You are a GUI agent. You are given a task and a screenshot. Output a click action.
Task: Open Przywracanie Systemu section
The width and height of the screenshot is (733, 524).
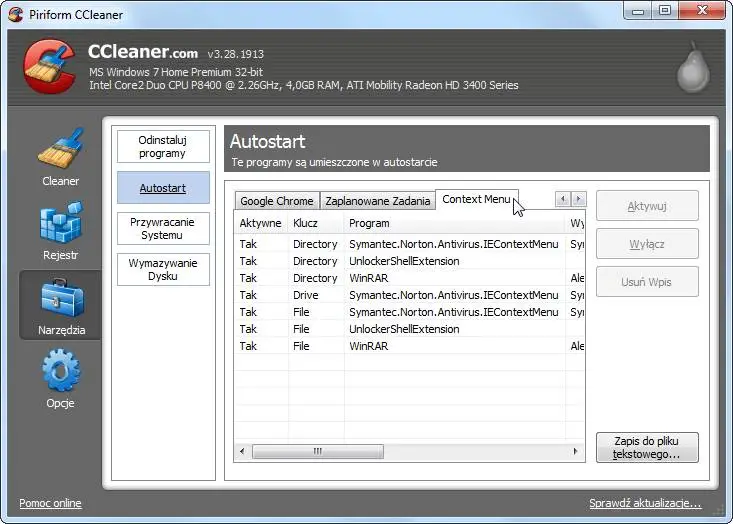163,228
